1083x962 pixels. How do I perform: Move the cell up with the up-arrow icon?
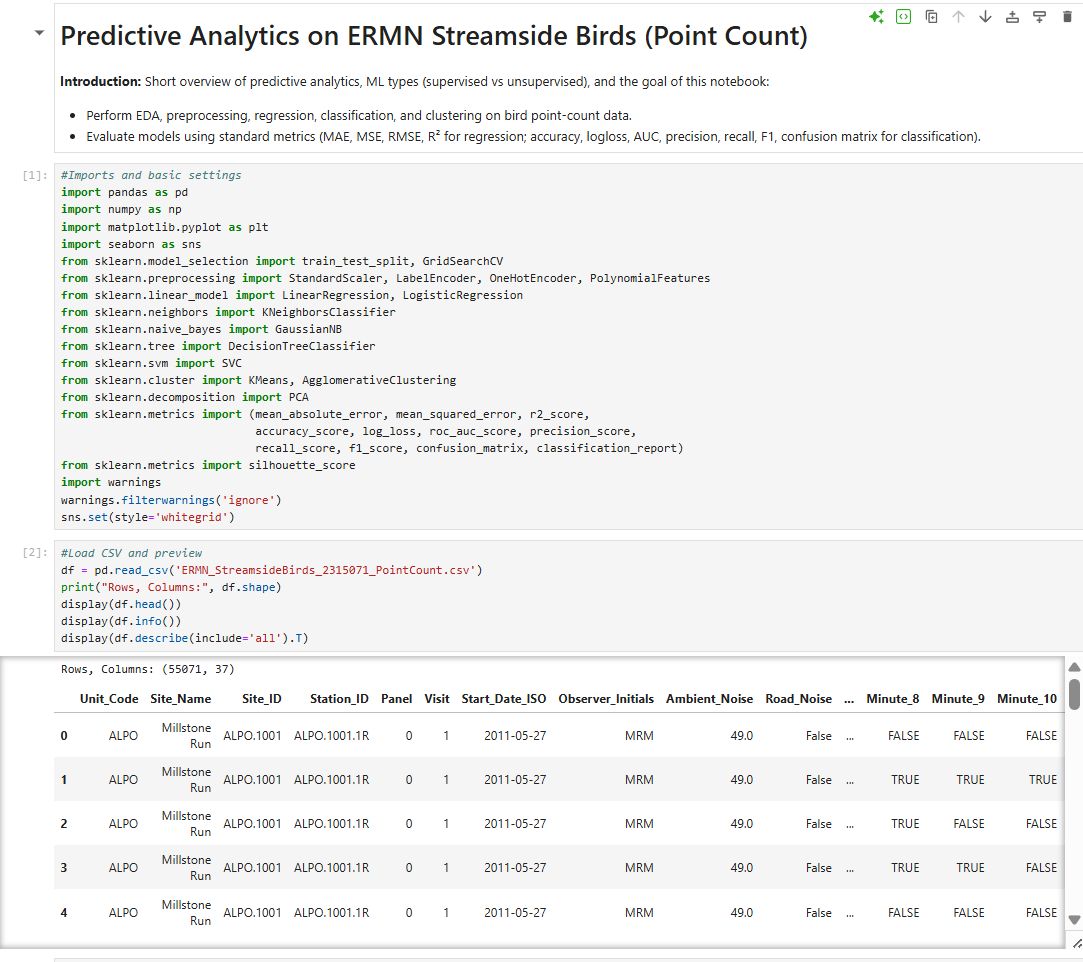(x=956, y=16)
